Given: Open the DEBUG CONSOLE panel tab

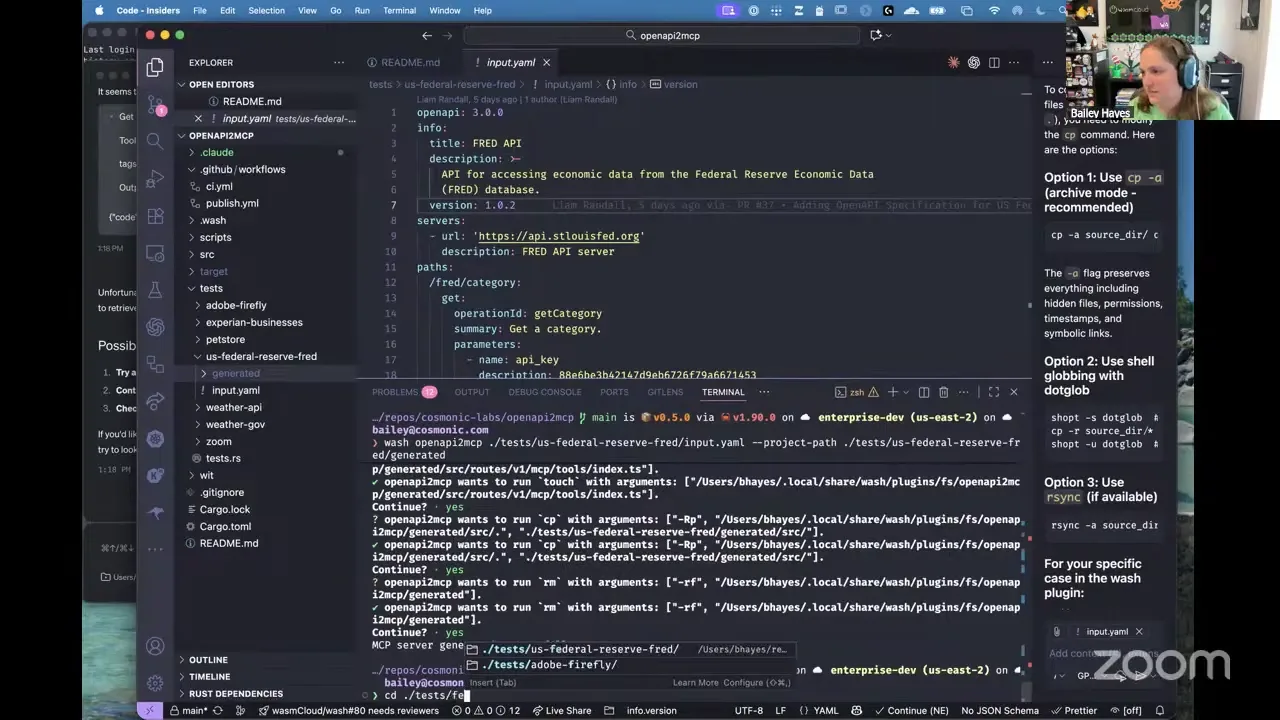Looking at the screenshot, I should (545, 392).
